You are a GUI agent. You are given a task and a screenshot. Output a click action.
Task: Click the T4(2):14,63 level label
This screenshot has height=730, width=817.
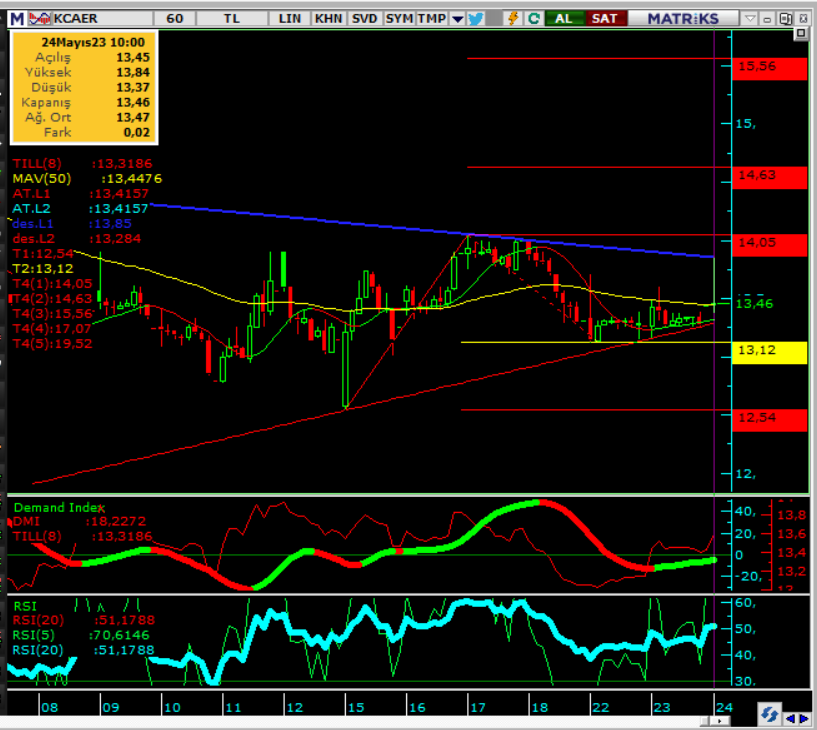52,299
